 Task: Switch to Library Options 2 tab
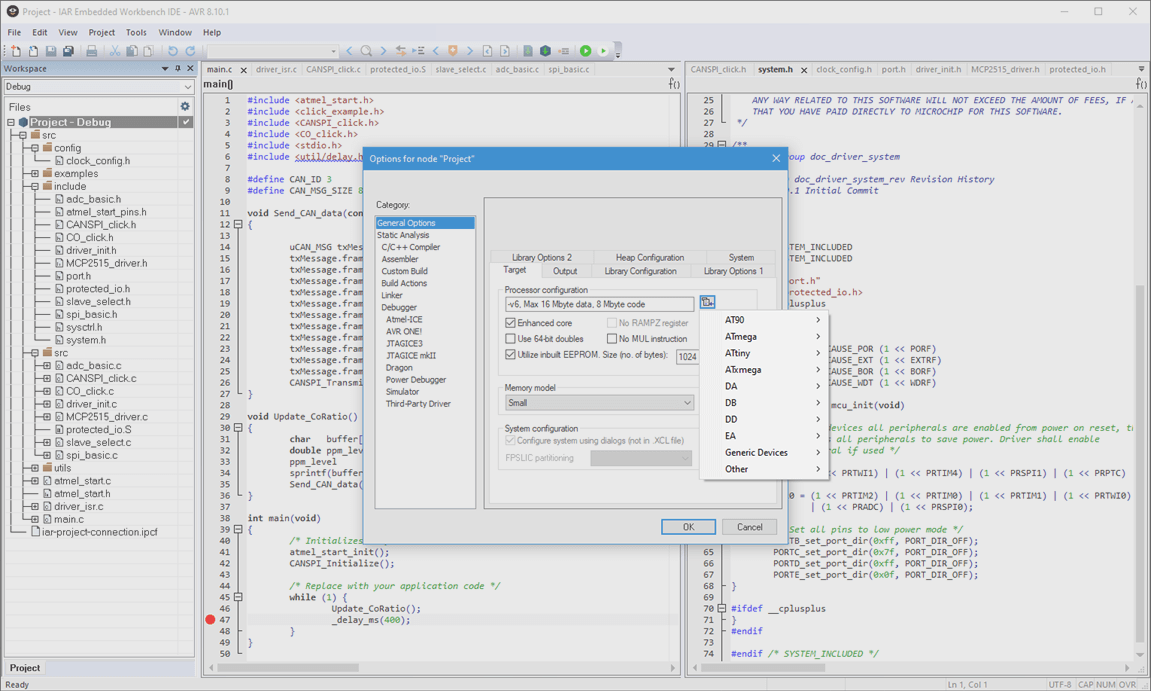(542, 258)
